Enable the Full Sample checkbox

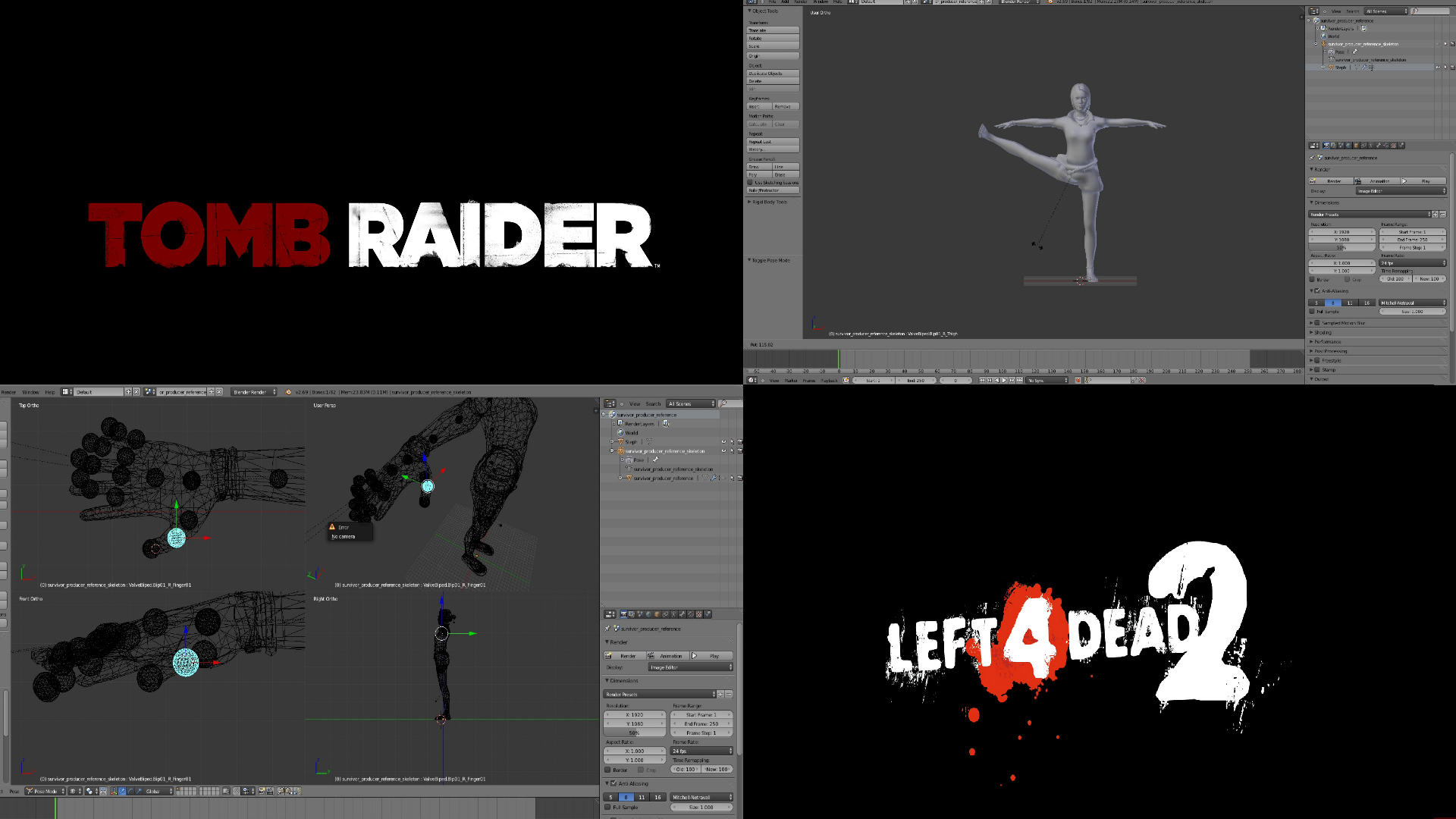tap(607, 807)
